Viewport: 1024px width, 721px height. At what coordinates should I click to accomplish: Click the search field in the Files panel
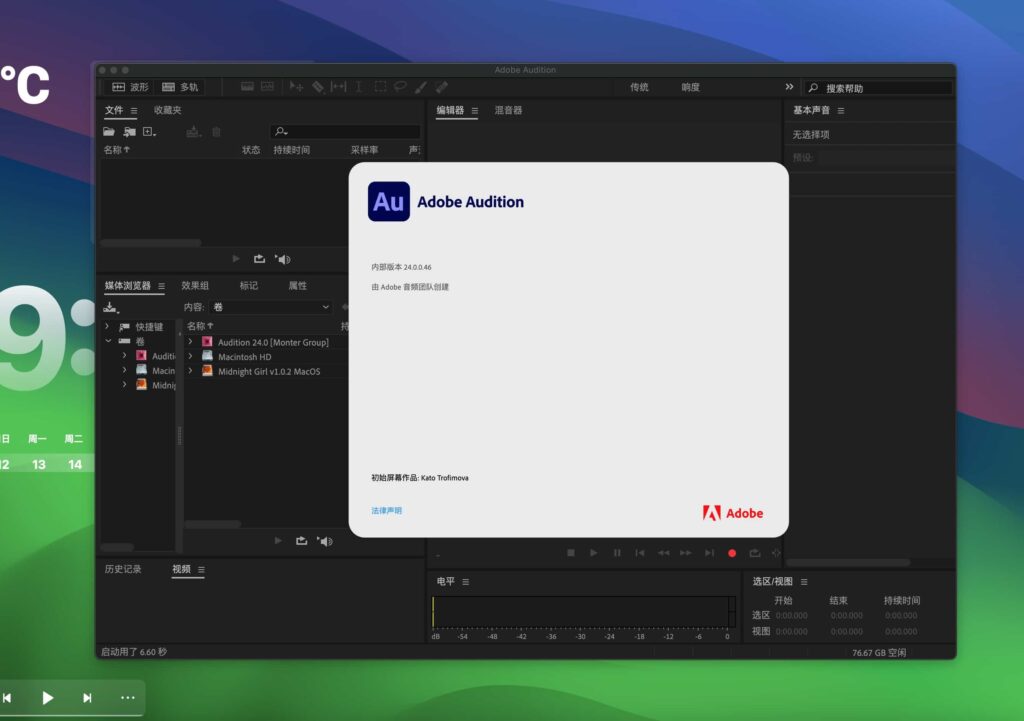pos(345,131)
